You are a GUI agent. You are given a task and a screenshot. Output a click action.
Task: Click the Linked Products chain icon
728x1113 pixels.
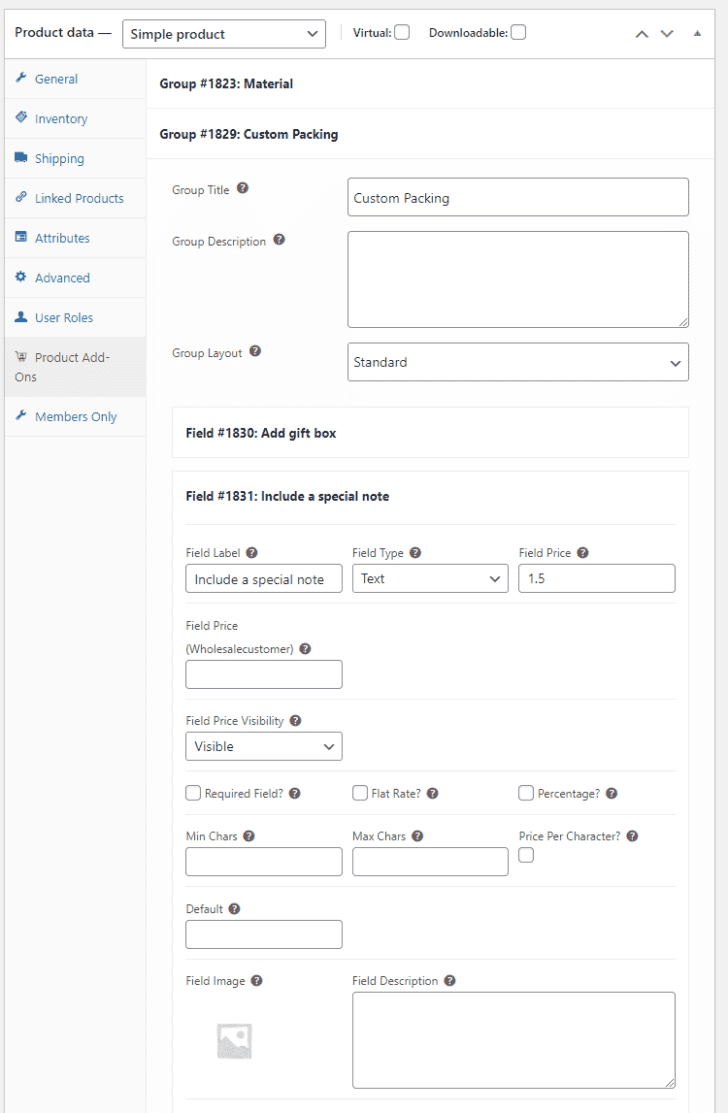[22, 198]
